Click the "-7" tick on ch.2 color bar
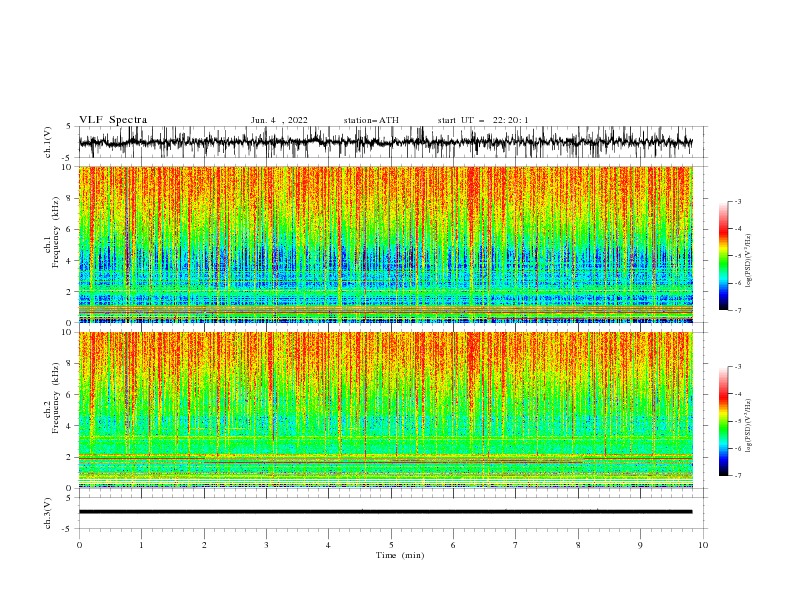Screen dimensions: 792x612 tap(737, 475)
